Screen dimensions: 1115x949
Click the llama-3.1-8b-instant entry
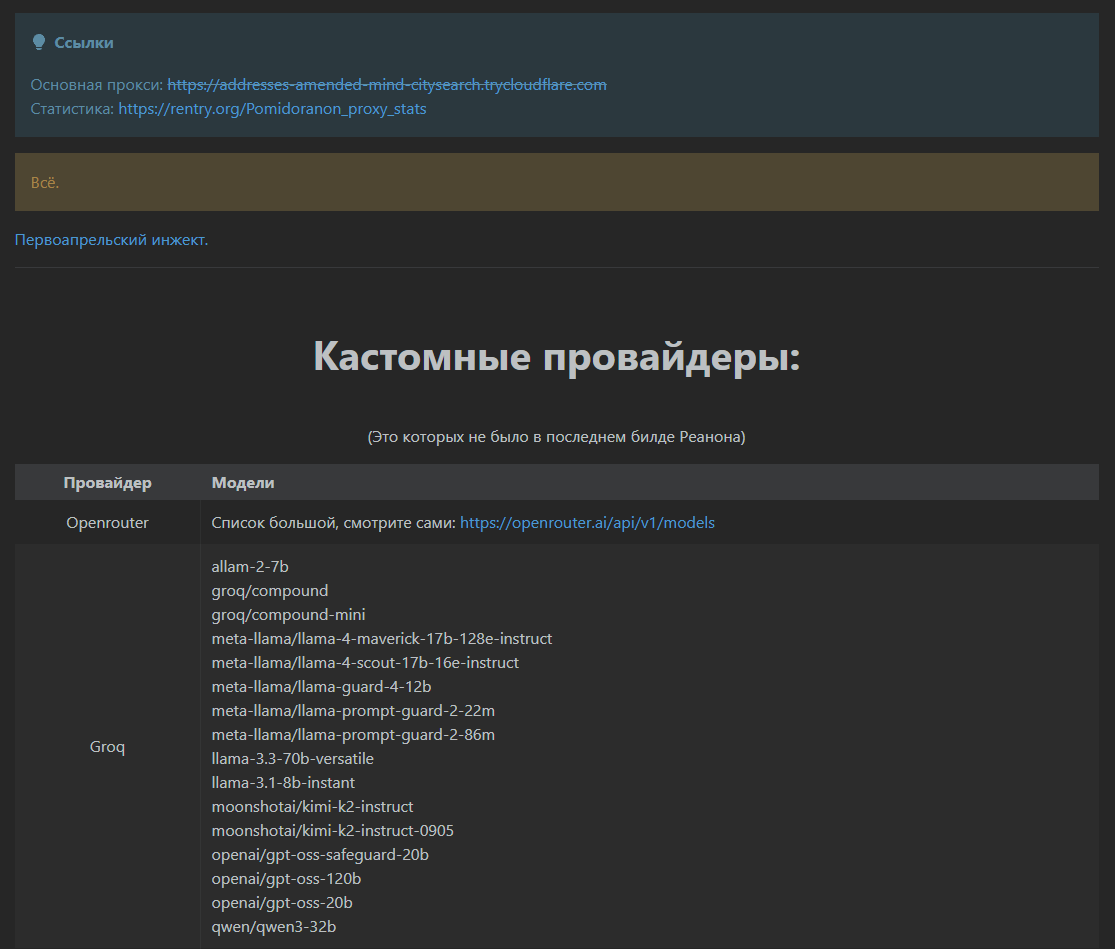click(x=283, y=783)
